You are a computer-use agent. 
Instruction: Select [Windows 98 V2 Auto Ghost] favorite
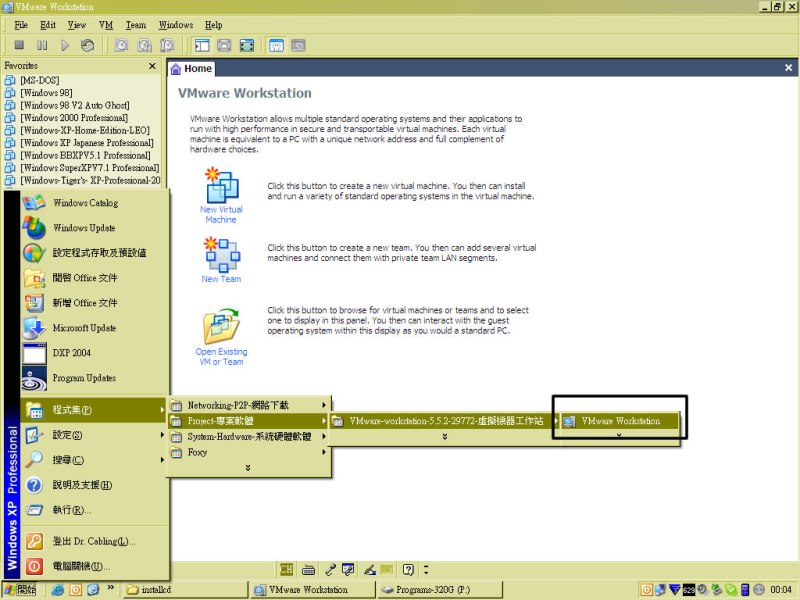[75, 105]
